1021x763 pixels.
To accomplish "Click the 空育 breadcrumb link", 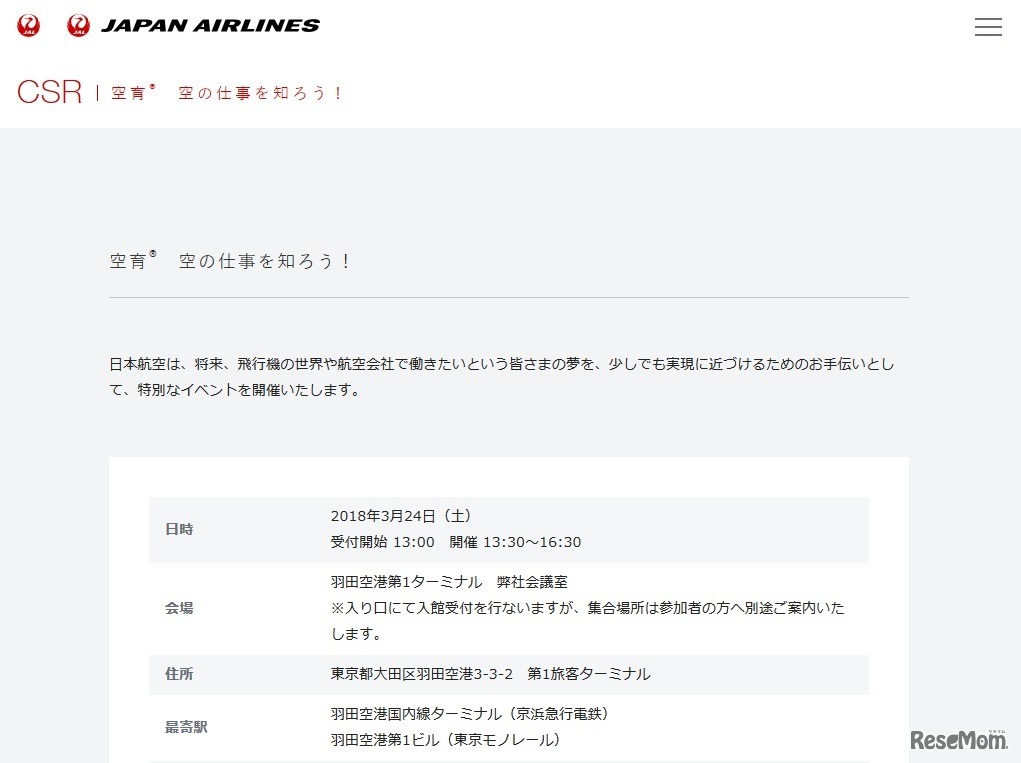I will tap(131, 92).
